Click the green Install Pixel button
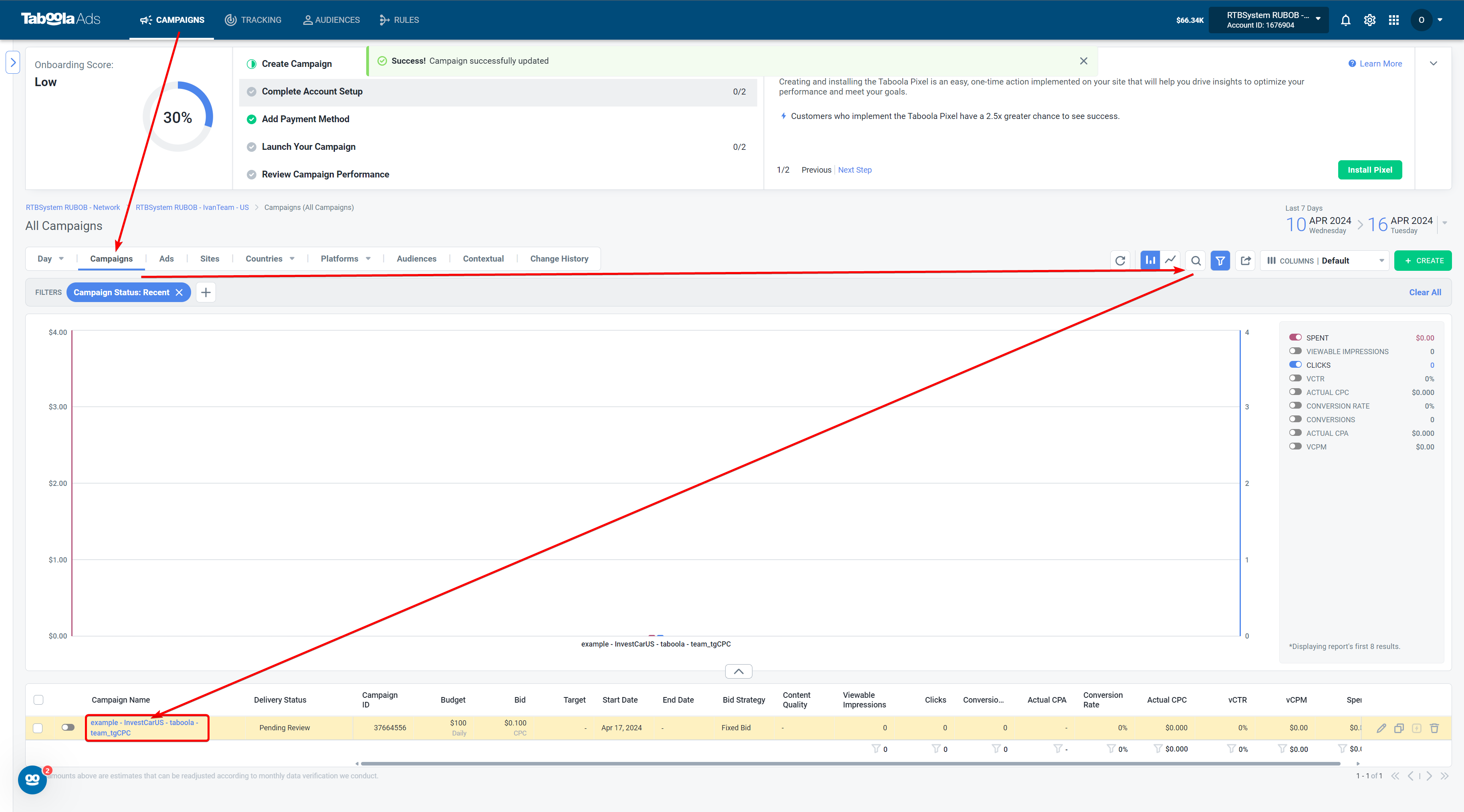This screenshot has width=1464, height=812. (1370, 170)
